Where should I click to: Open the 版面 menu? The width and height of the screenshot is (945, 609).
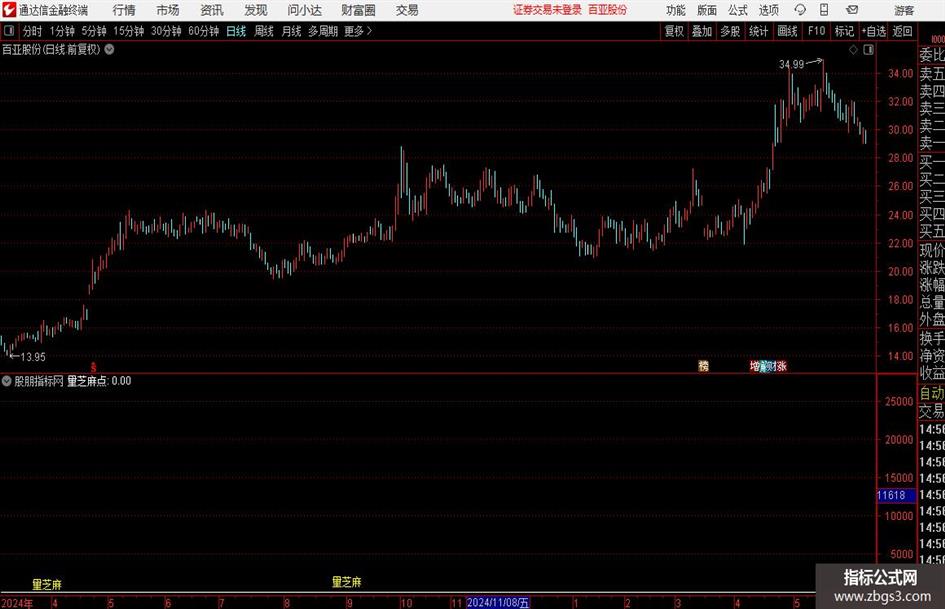pyautogui.click(x=706, y=10)
